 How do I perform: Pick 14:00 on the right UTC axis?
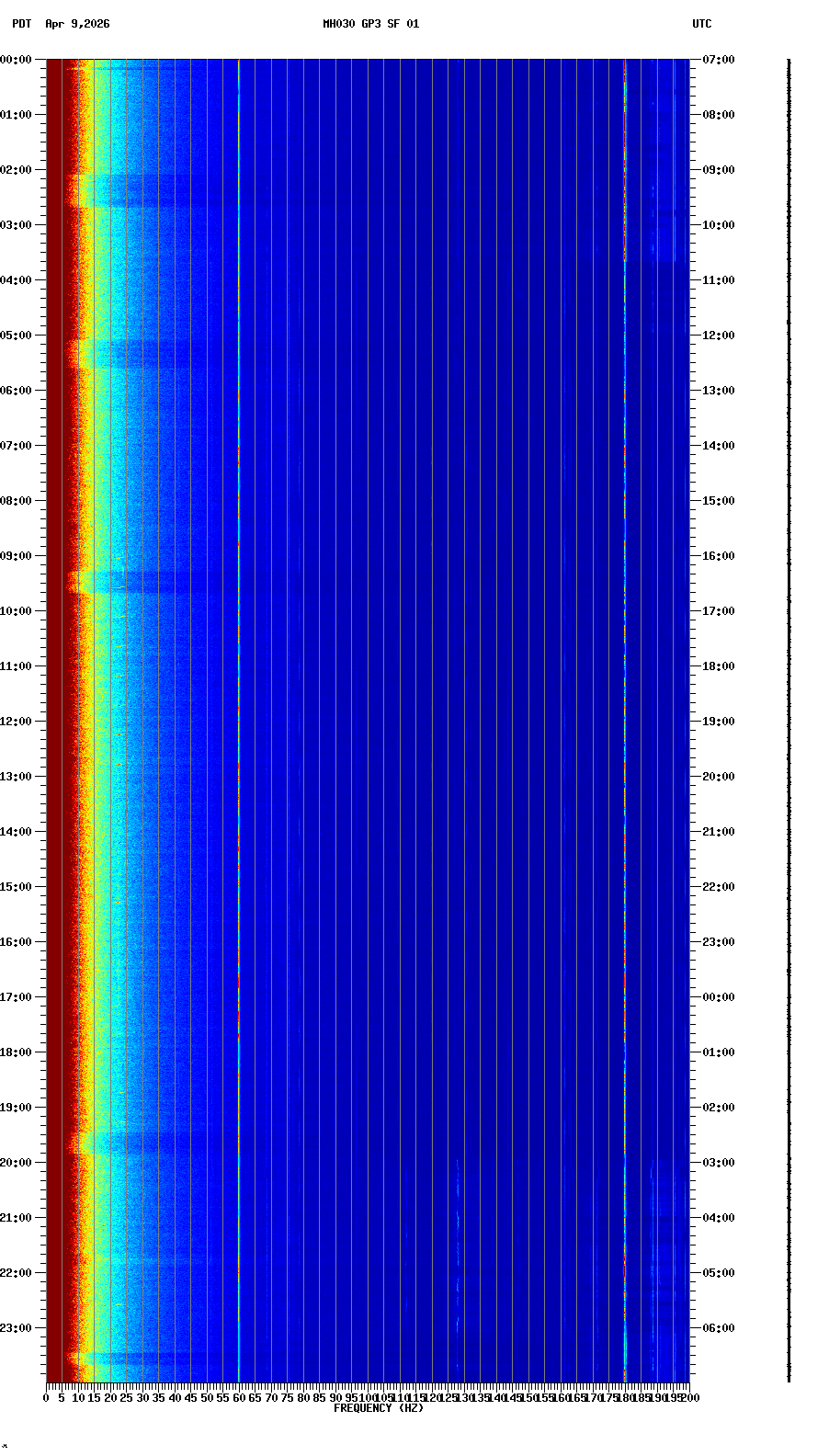tap(719, 446)
